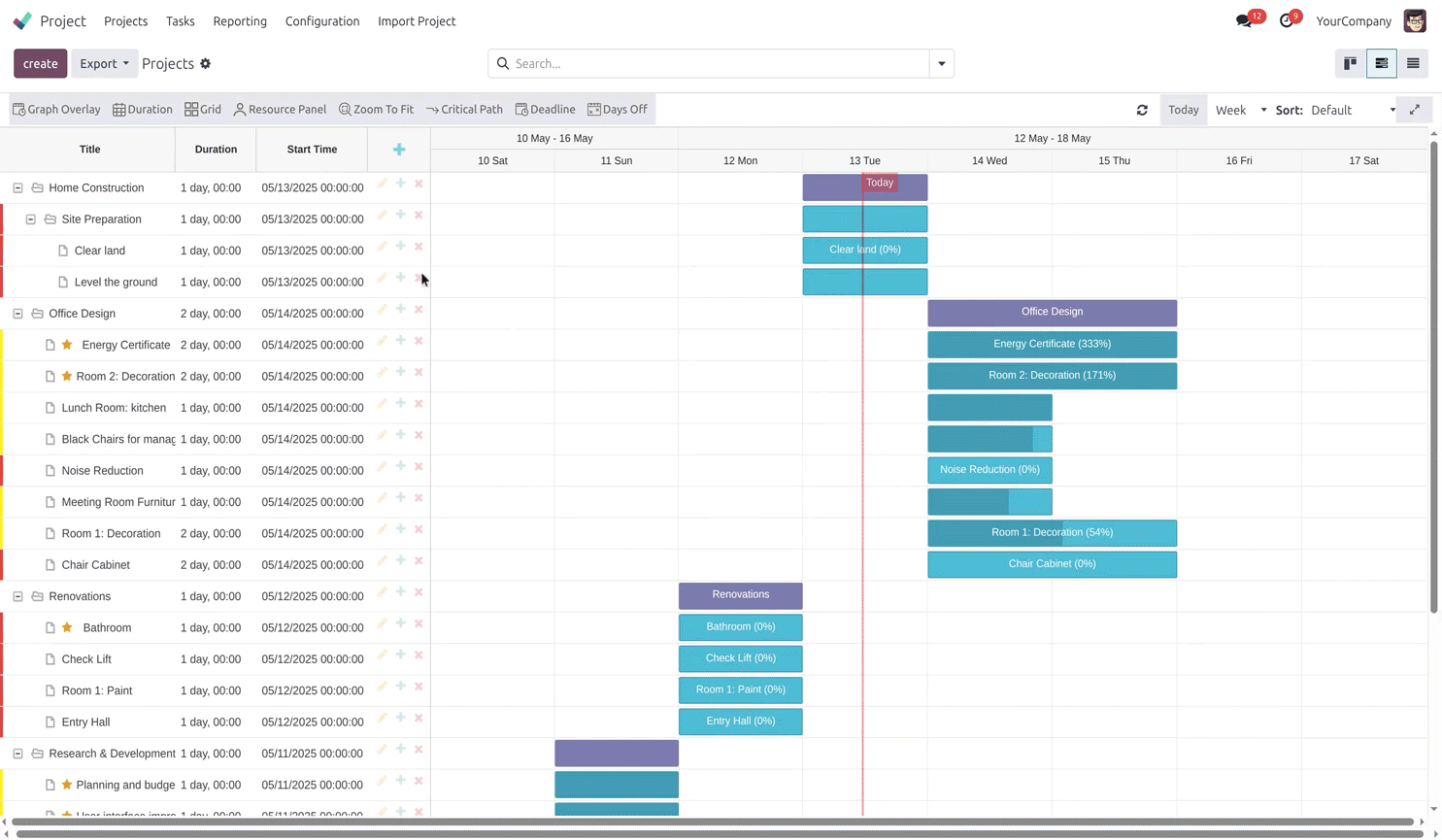The height and width of the screenshot is (840, 1442).
Task: Click the create button
Action: 41,63
